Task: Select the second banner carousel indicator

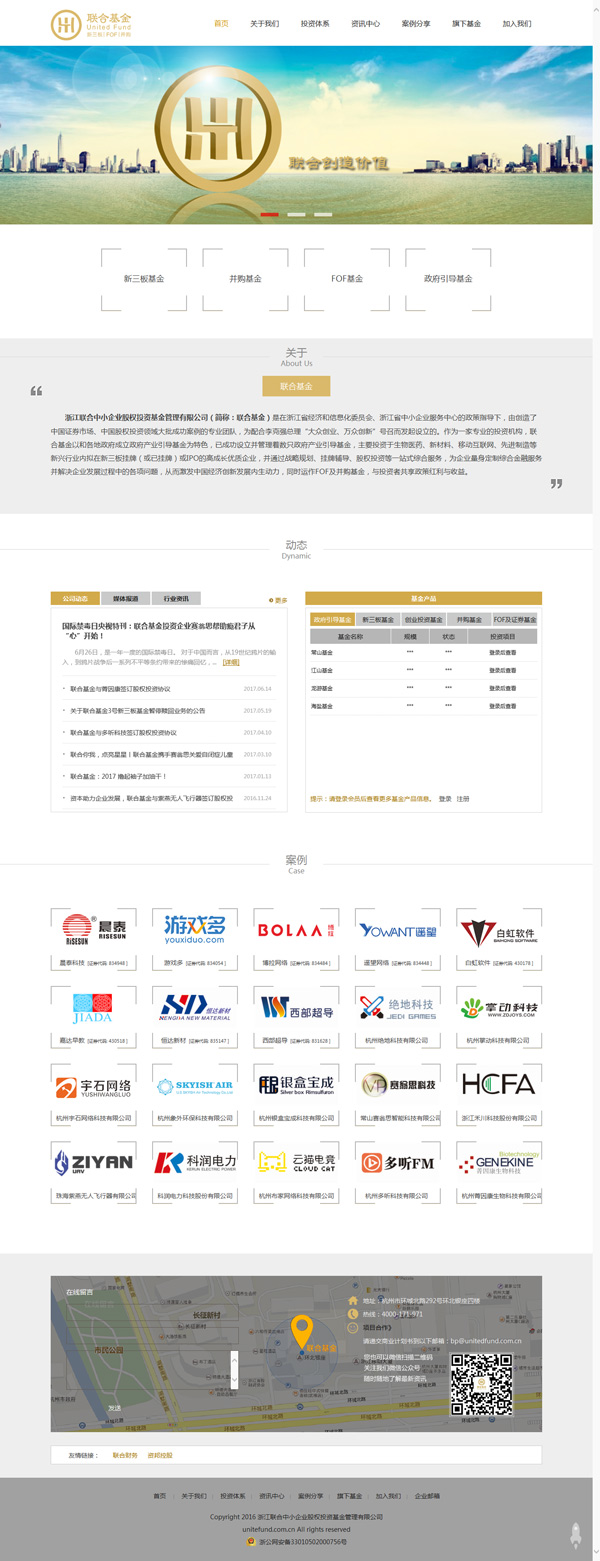Action: [296, 214]
